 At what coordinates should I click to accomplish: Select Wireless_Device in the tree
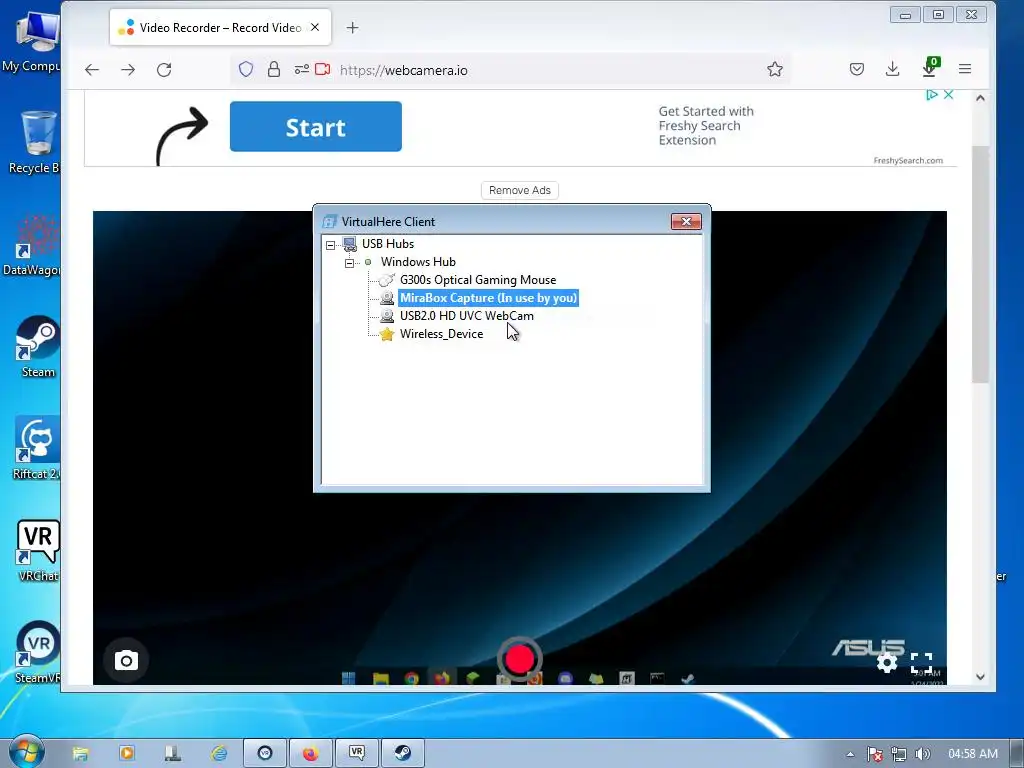tap(441, 334)
